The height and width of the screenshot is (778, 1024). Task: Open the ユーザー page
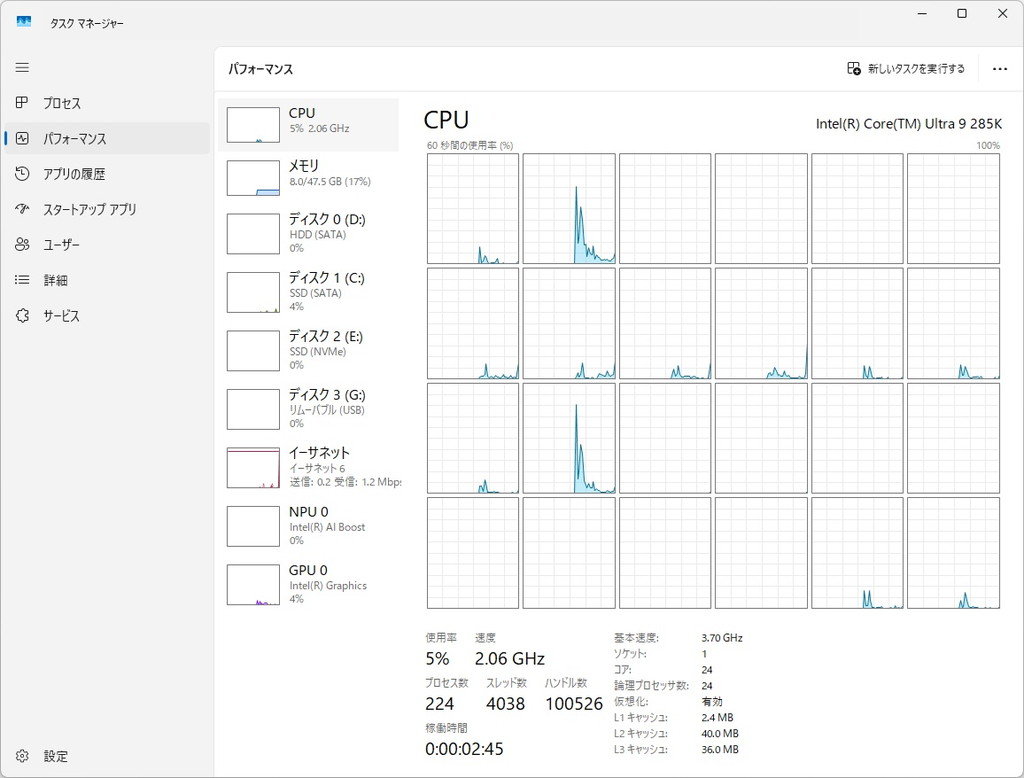(x=61, y=244)
